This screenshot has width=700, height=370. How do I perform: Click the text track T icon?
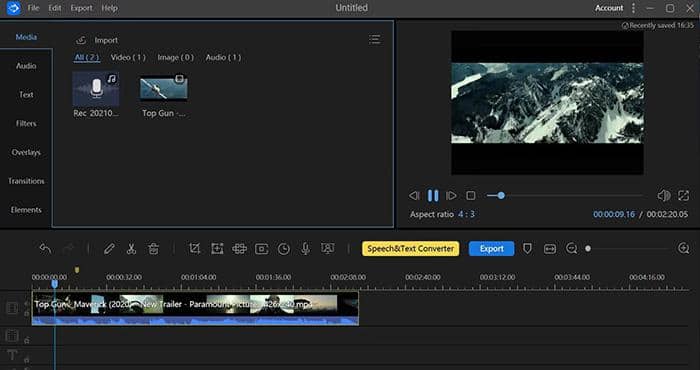point(12,355)
